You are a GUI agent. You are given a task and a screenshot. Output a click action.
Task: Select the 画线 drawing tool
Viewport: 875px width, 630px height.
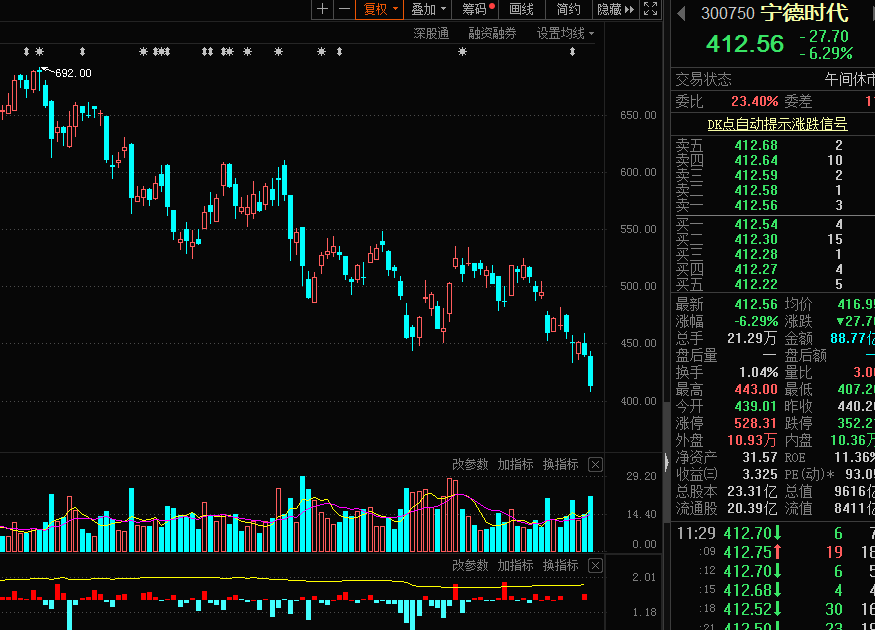click(x=521, y=9)
